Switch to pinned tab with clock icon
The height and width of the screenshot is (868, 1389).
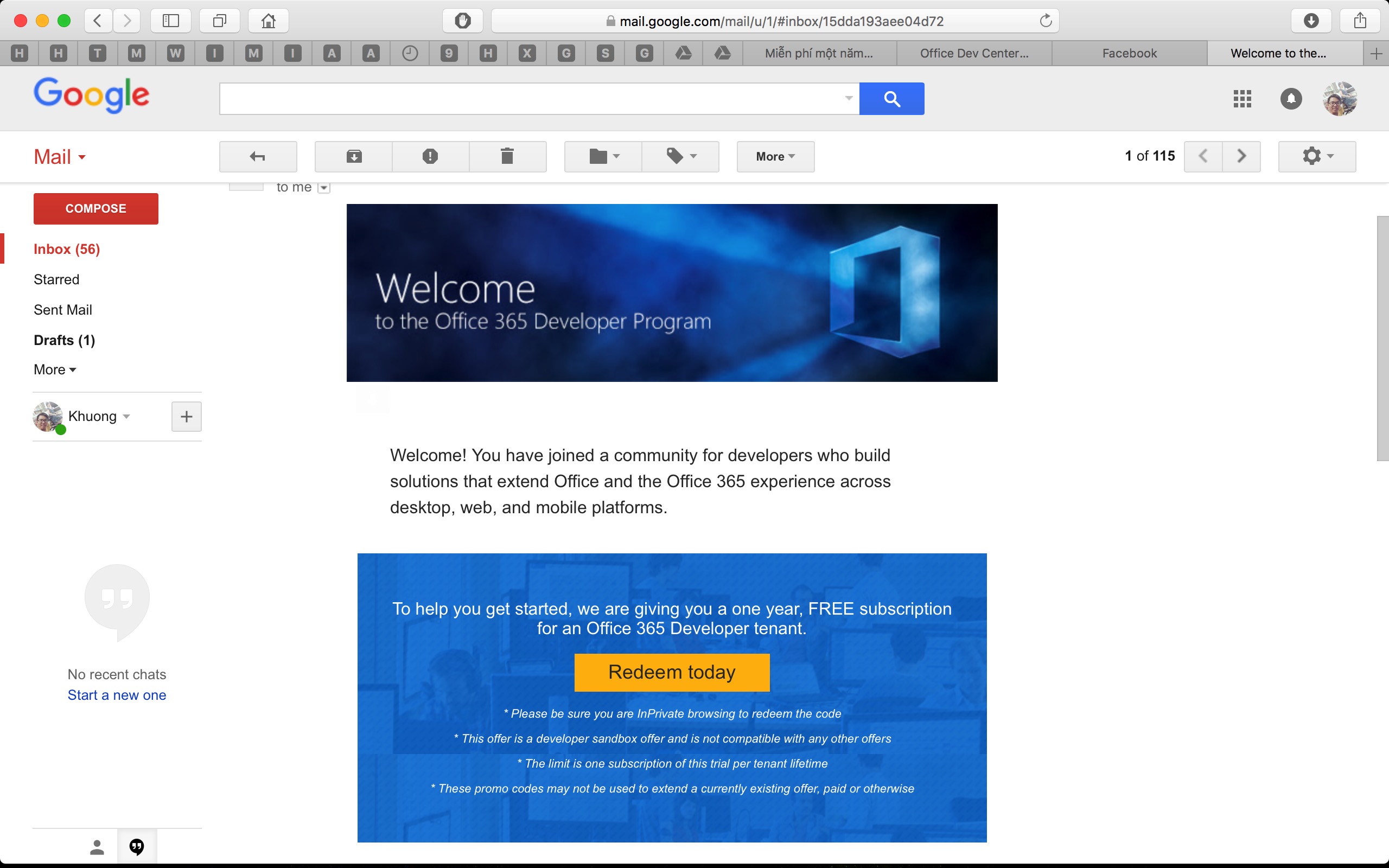click(410, 53)
